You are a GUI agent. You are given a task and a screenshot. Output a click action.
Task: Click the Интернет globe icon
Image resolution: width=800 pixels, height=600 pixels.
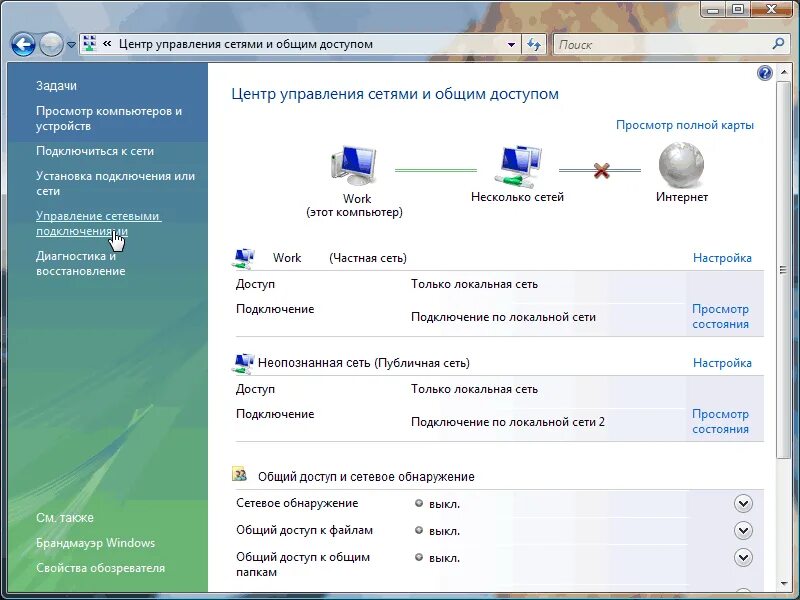[681, 165]
